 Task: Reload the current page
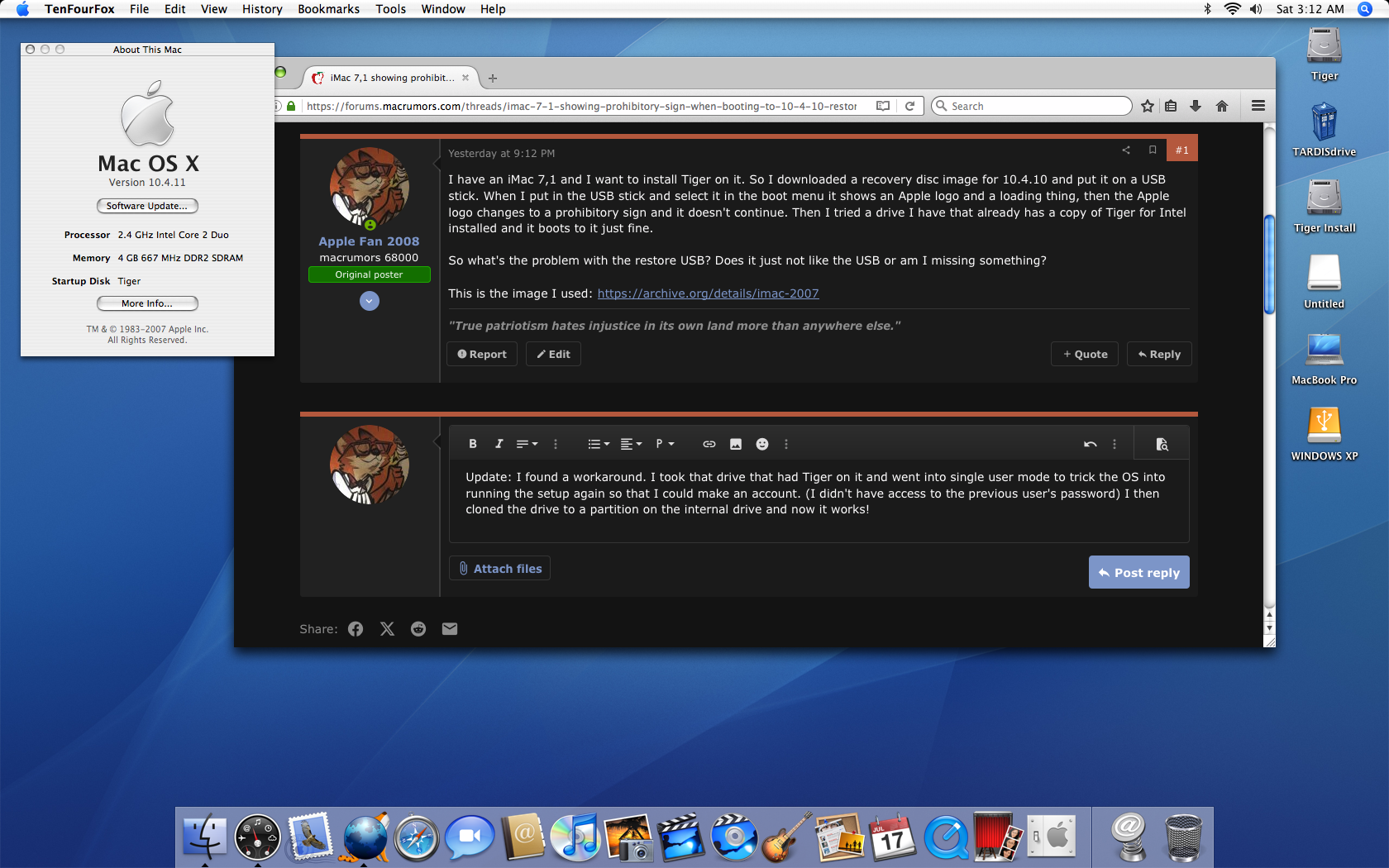909,106
